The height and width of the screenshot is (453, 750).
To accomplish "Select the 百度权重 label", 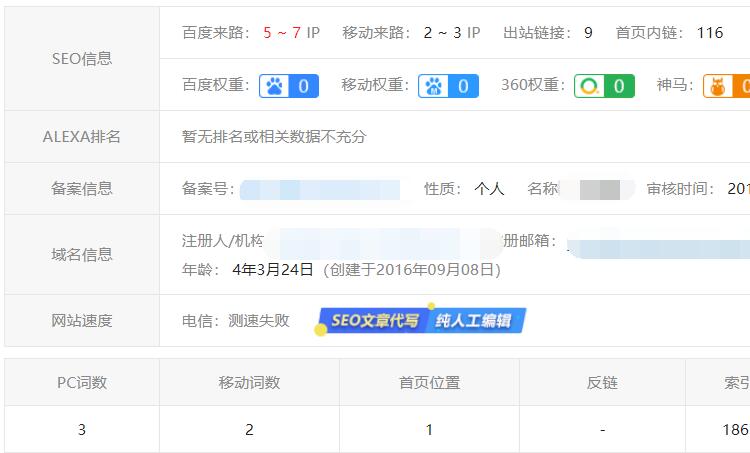I will (216, 85).
